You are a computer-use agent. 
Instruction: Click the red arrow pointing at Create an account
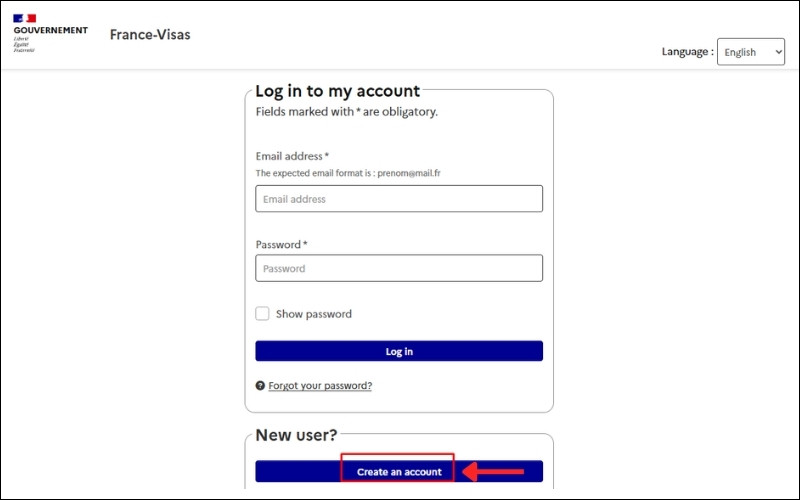(x=495, y=471)
